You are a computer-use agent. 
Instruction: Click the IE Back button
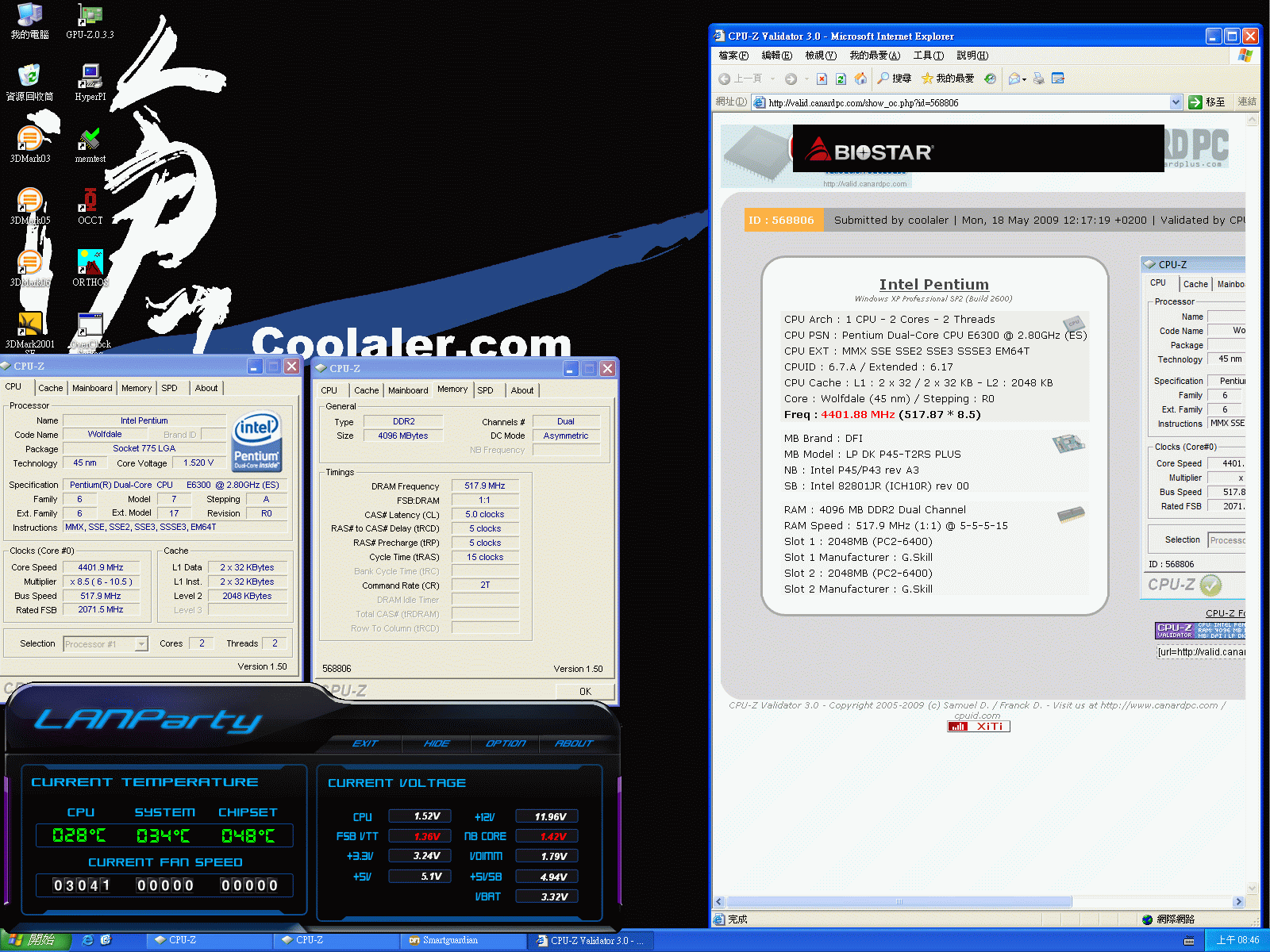coord(740,79)
